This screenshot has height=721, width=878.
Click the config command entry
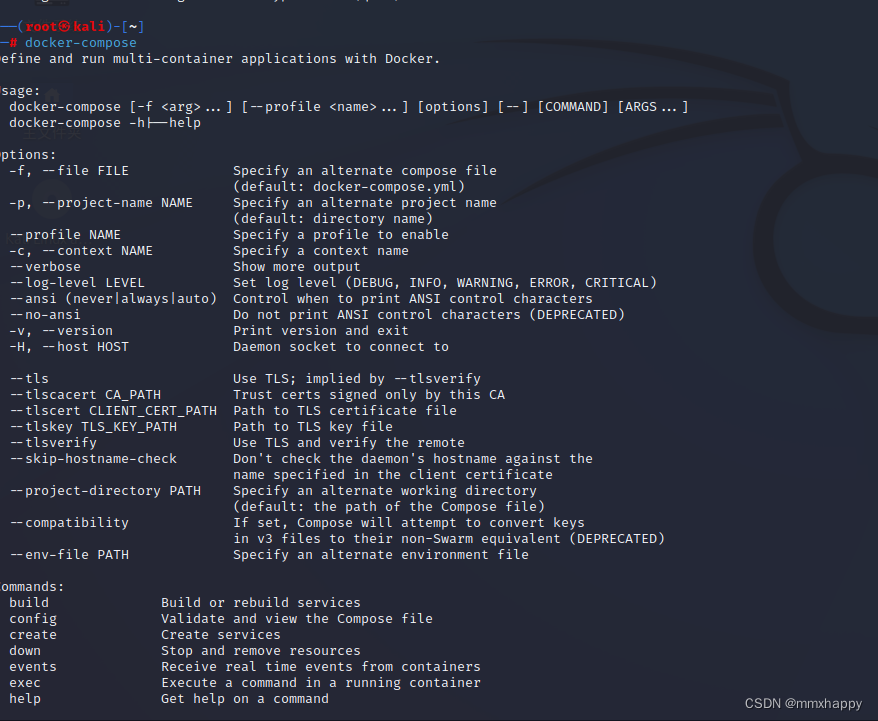33,619
